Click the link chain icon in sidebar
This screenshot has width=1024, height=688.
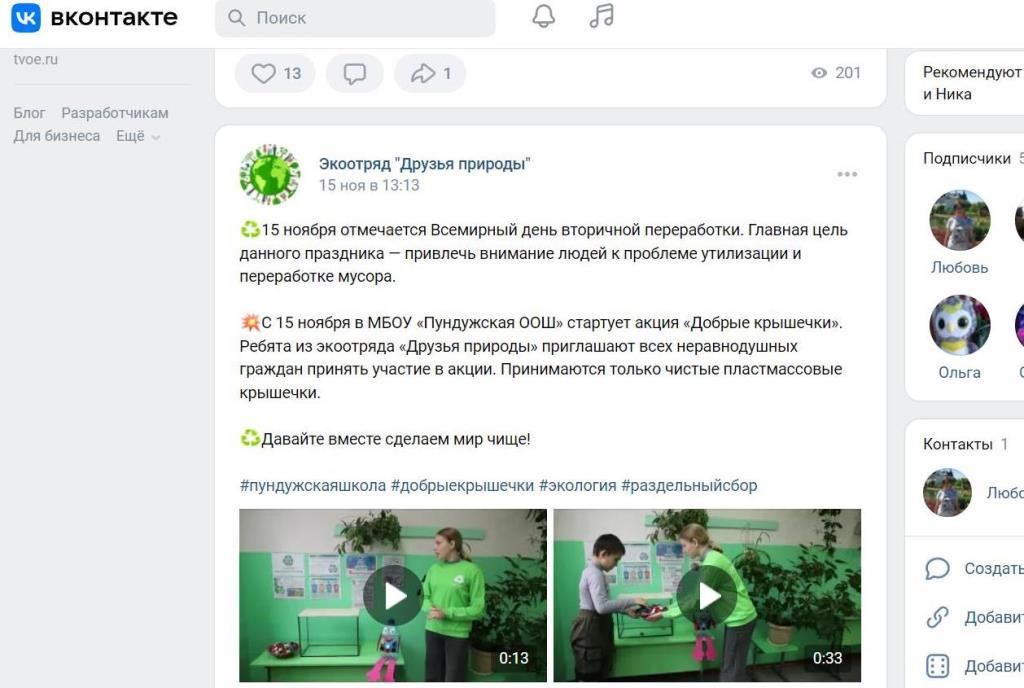(x=937, y=617)
